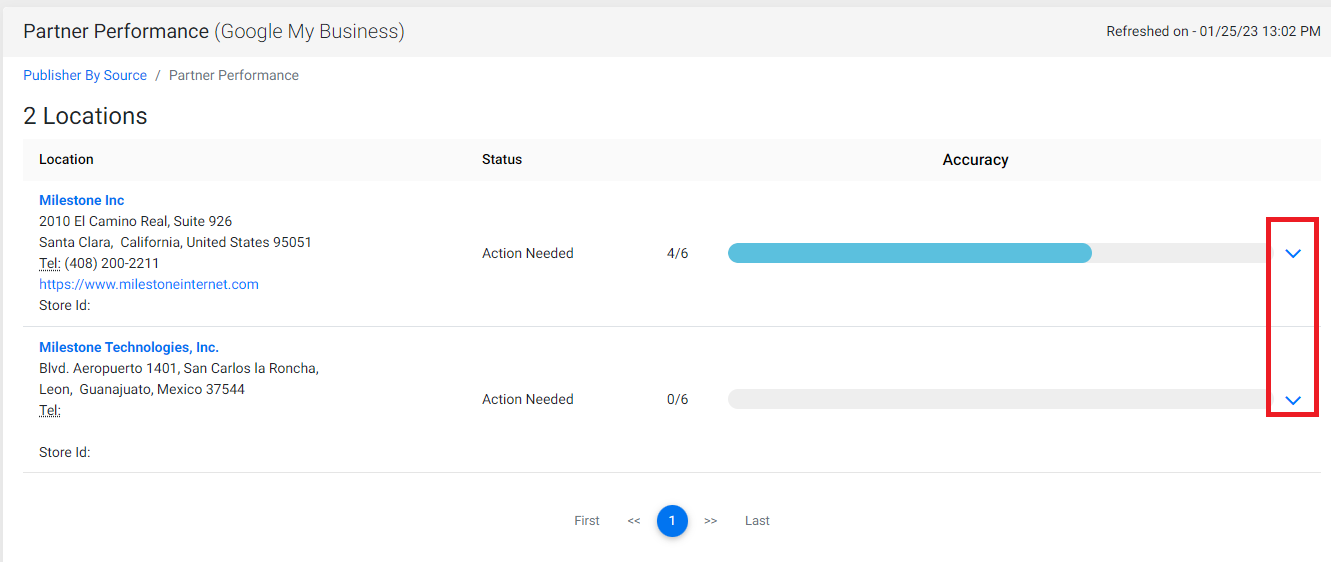Go to the First page
The image size is (1331, 562).
(x=587, y=520)
